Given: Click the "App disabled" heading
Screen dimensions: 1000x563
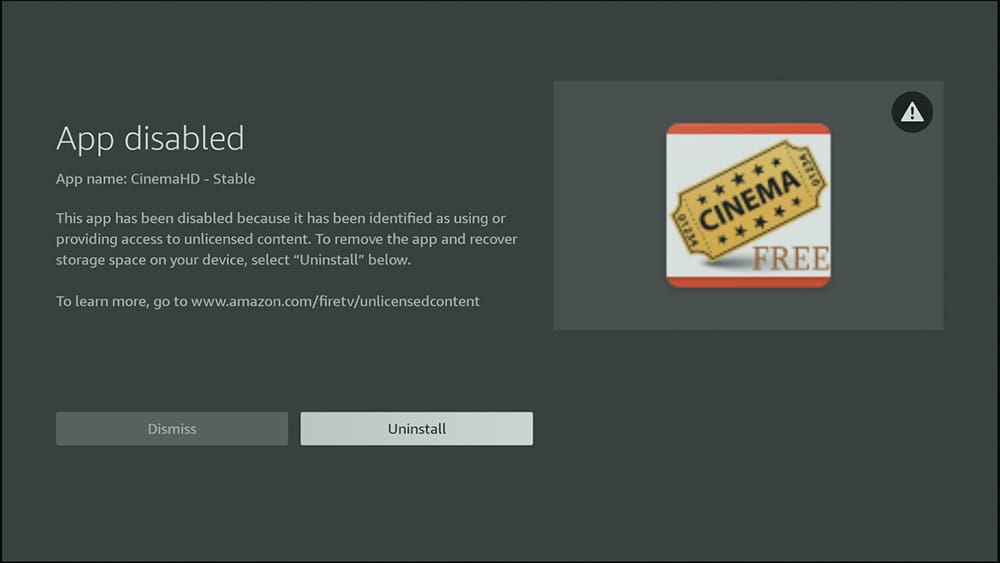Looking at the screenshot, I should point(150,138).
